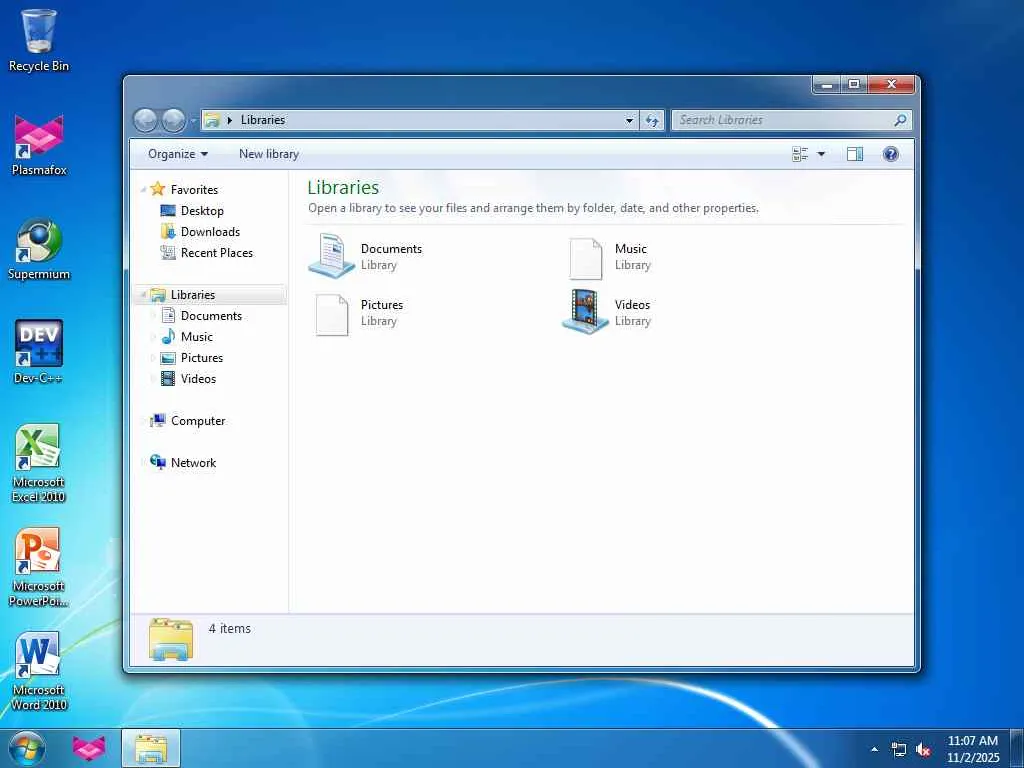
Task: Click the Libraries breadcrumb in address bar
Action: (263, 120)
